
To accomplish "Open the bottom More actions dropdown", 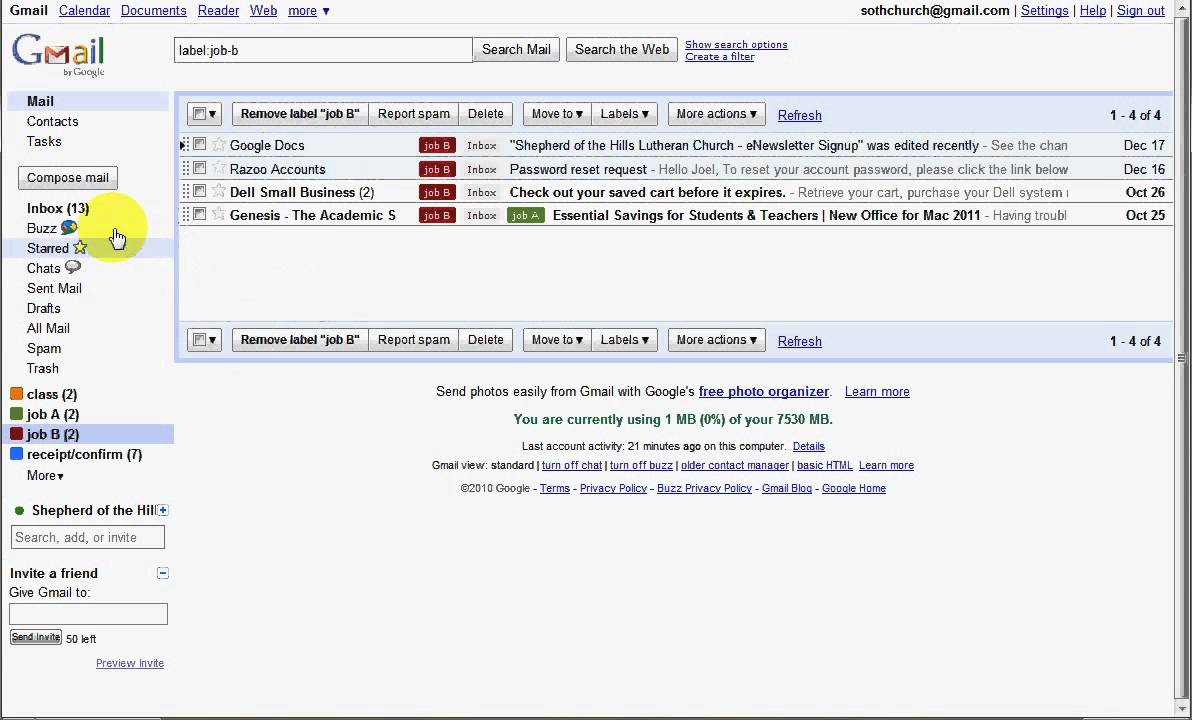I will pyautogui.click(x=716, y=340).
